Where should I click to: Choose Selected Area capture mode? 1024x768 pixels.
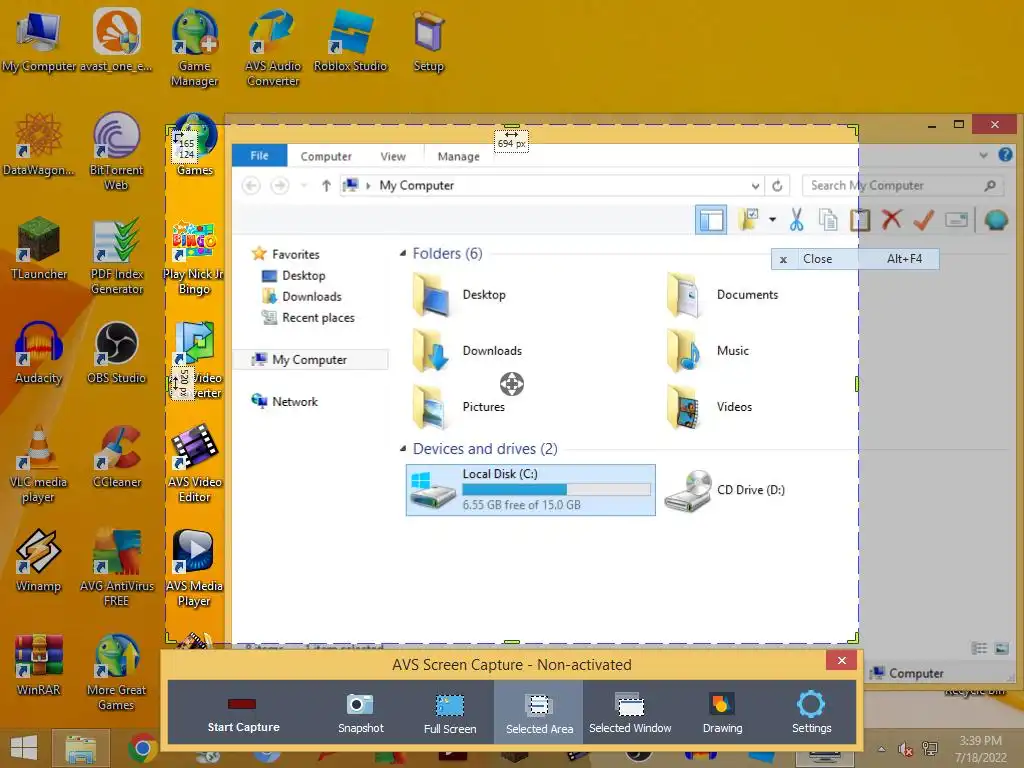point(539,712)
